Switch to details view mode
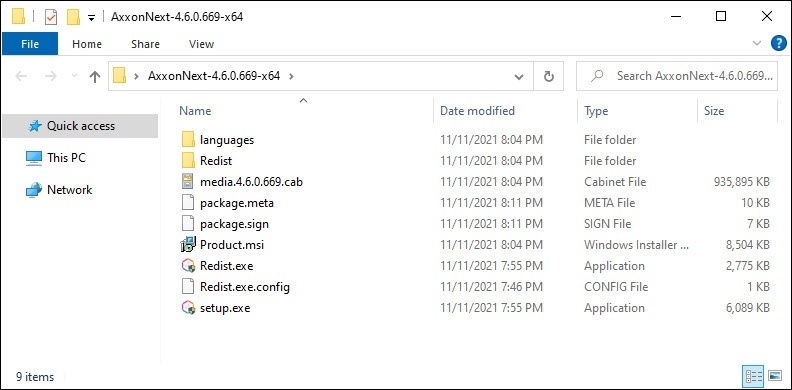The height and width of the screenshot is (390, 792). [x=754, y=376]
